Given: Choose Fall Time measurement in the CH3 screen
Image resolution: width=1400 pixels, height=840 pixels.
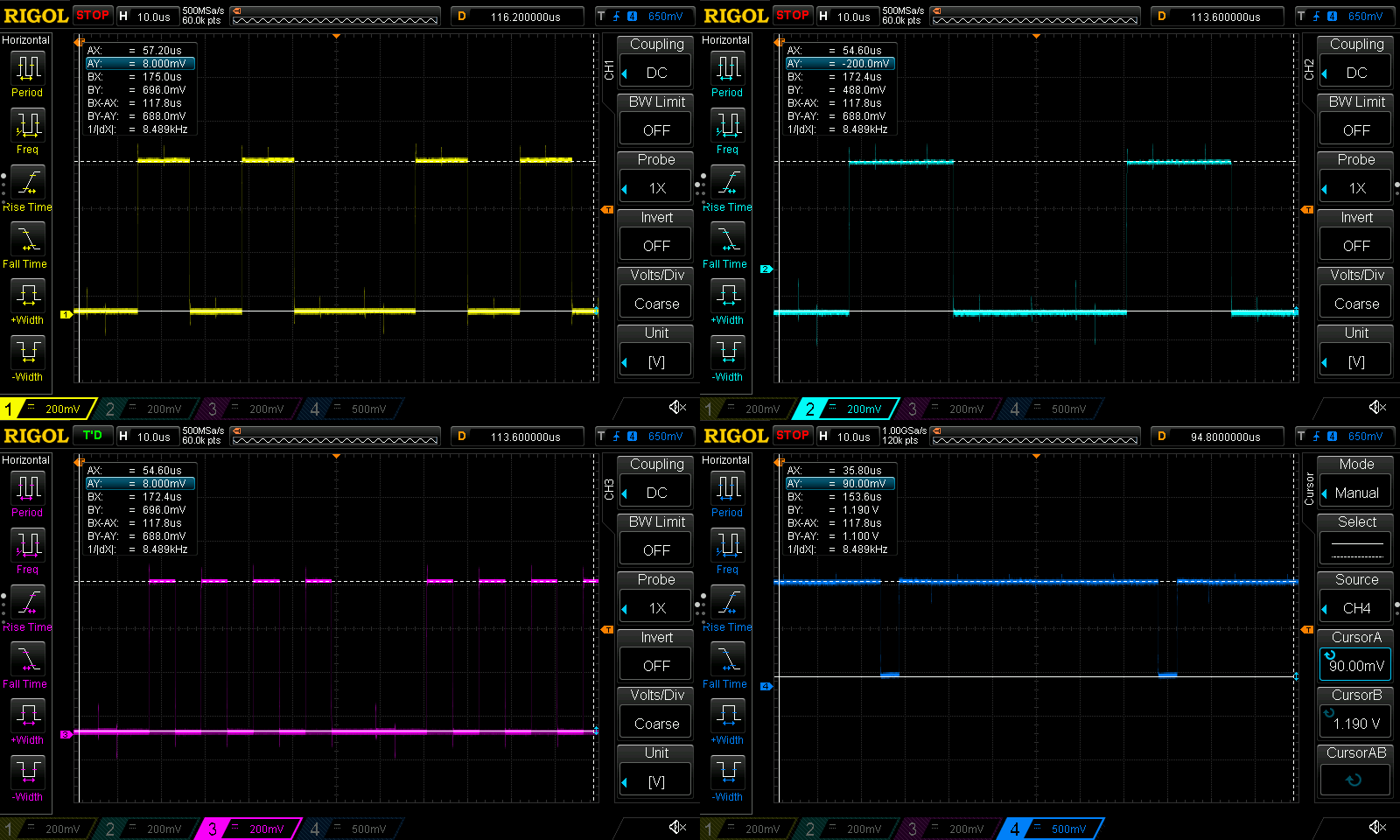Looking at the screenshot, I should (25, 667).
